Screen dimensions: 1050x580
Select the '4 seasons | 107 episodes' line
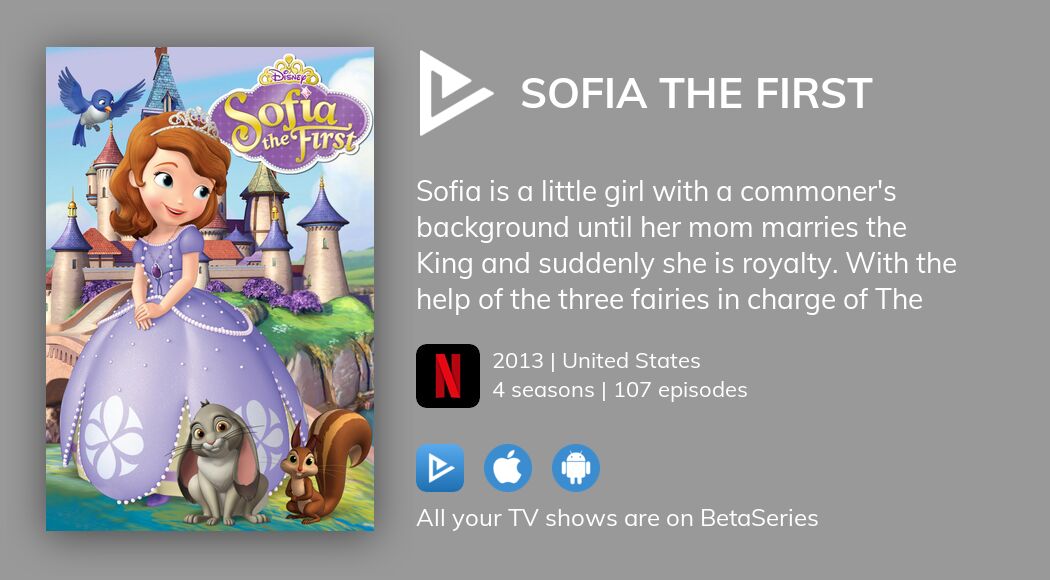(620, 390)
